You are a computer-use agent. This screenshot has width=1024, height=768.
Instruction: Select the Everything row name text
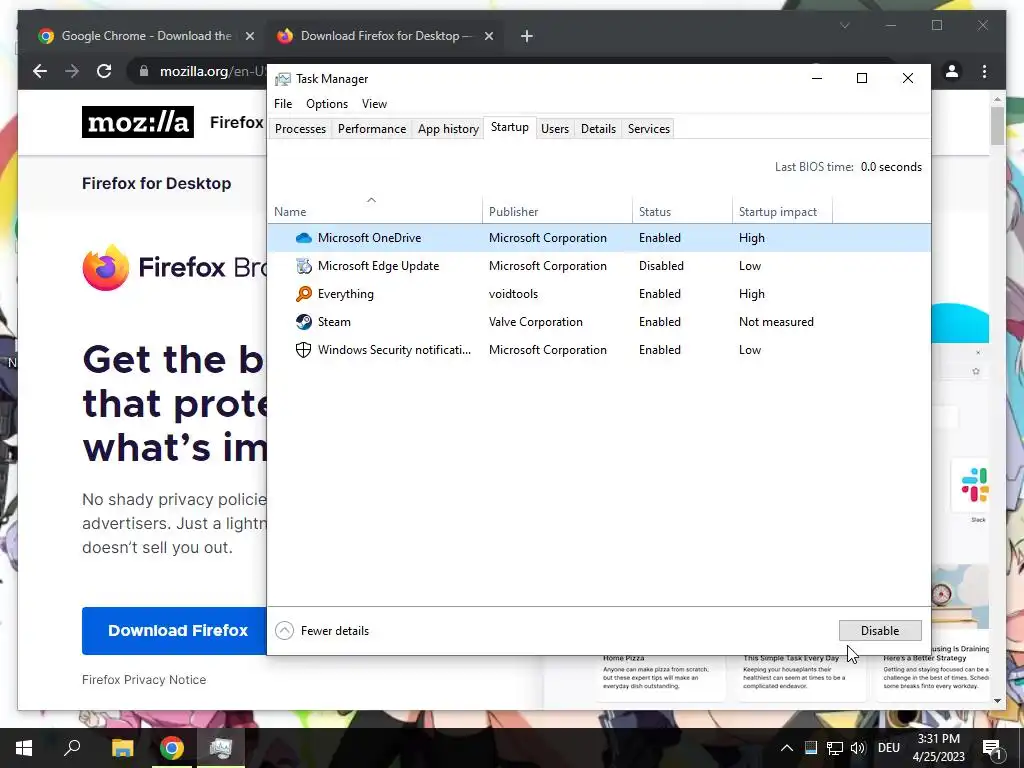click(x=345, y=294)
